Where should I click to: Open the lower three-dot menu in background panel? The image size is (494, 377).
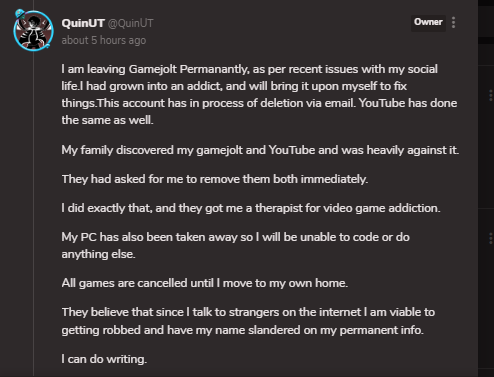coord(491,238)
